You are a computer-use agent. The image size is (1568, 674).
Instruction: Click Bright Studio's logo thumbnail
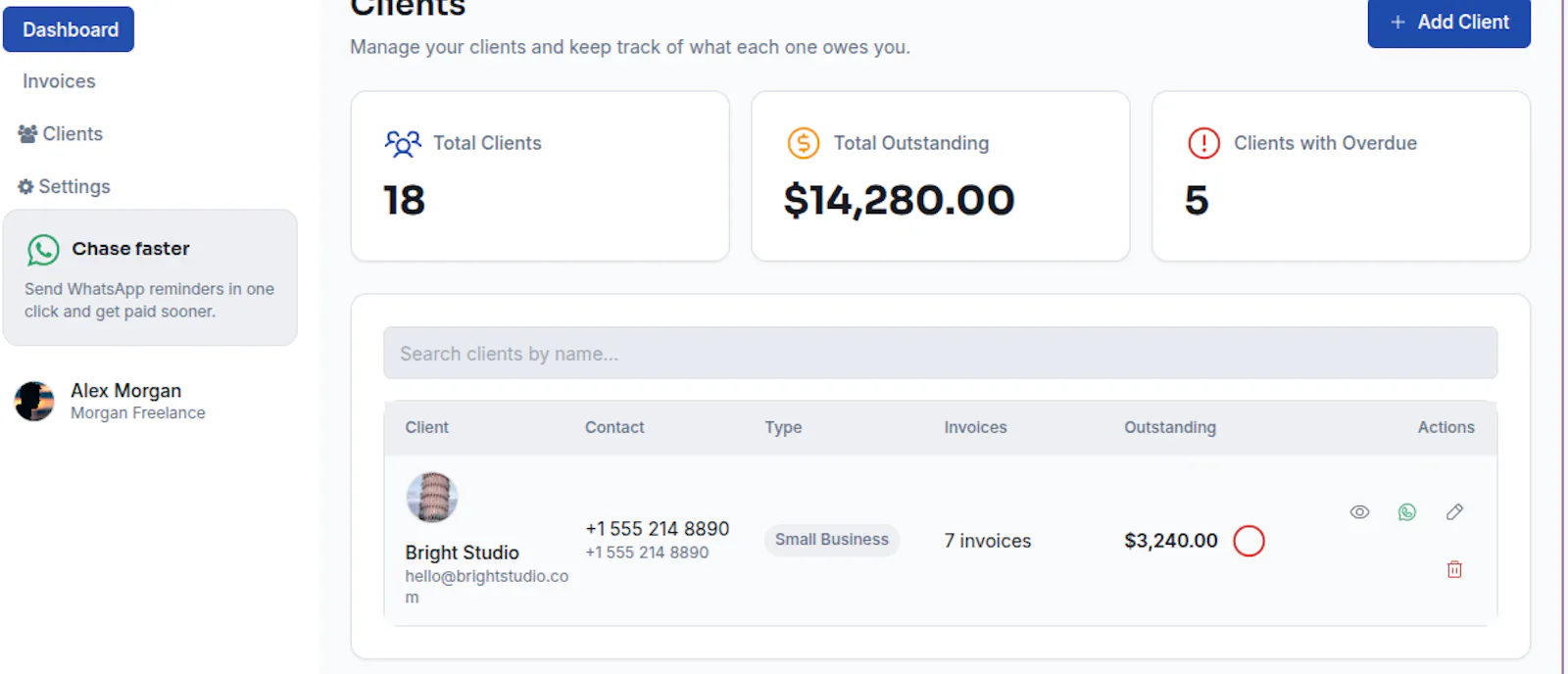[x=432, y=498]
